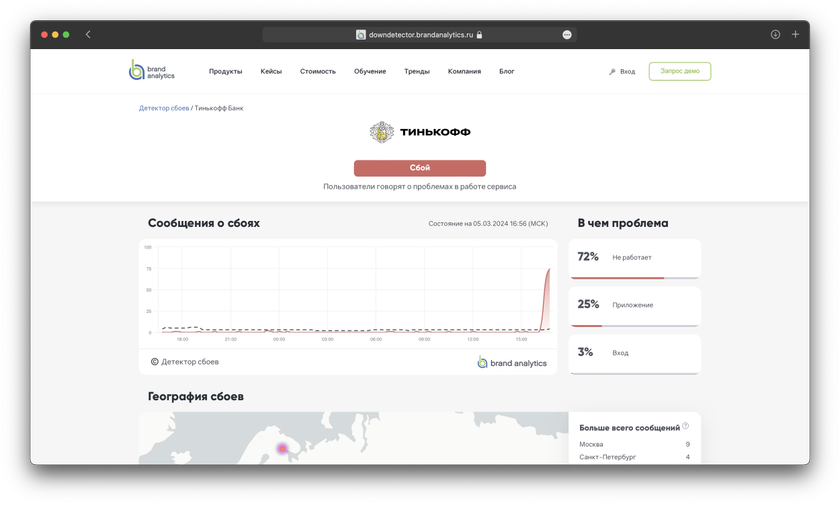Click the address bar URL field
The image size is (840, 505).
(419, 35)
